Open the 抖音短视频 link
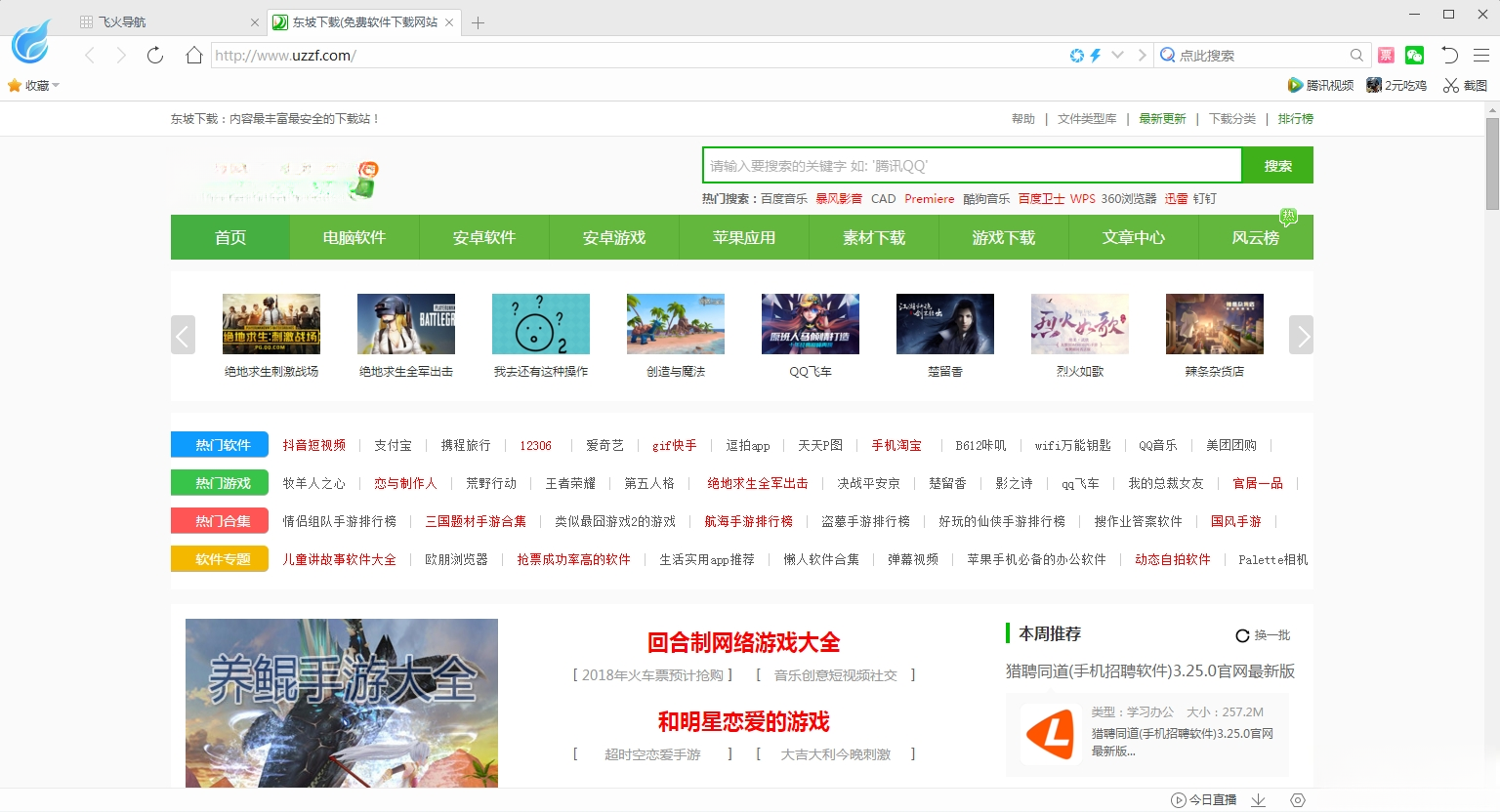Viewport: 1500px width, 812px height. click(314, 445)
